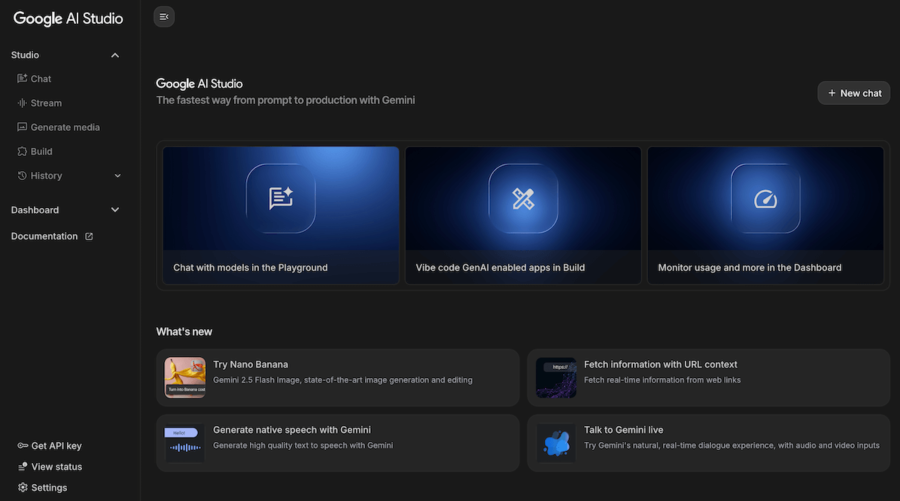Click Fetch information with URL context title
This screenshot has height=501, width=900.
coord(660,364)
